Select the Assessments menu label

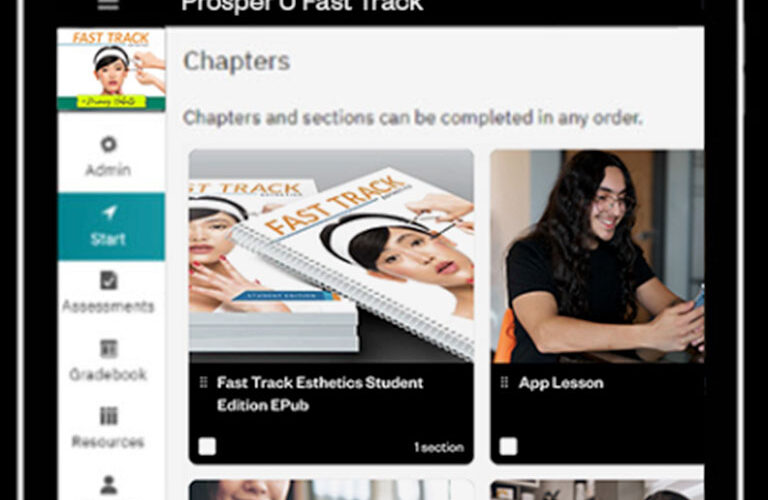[x=108, y=306]
